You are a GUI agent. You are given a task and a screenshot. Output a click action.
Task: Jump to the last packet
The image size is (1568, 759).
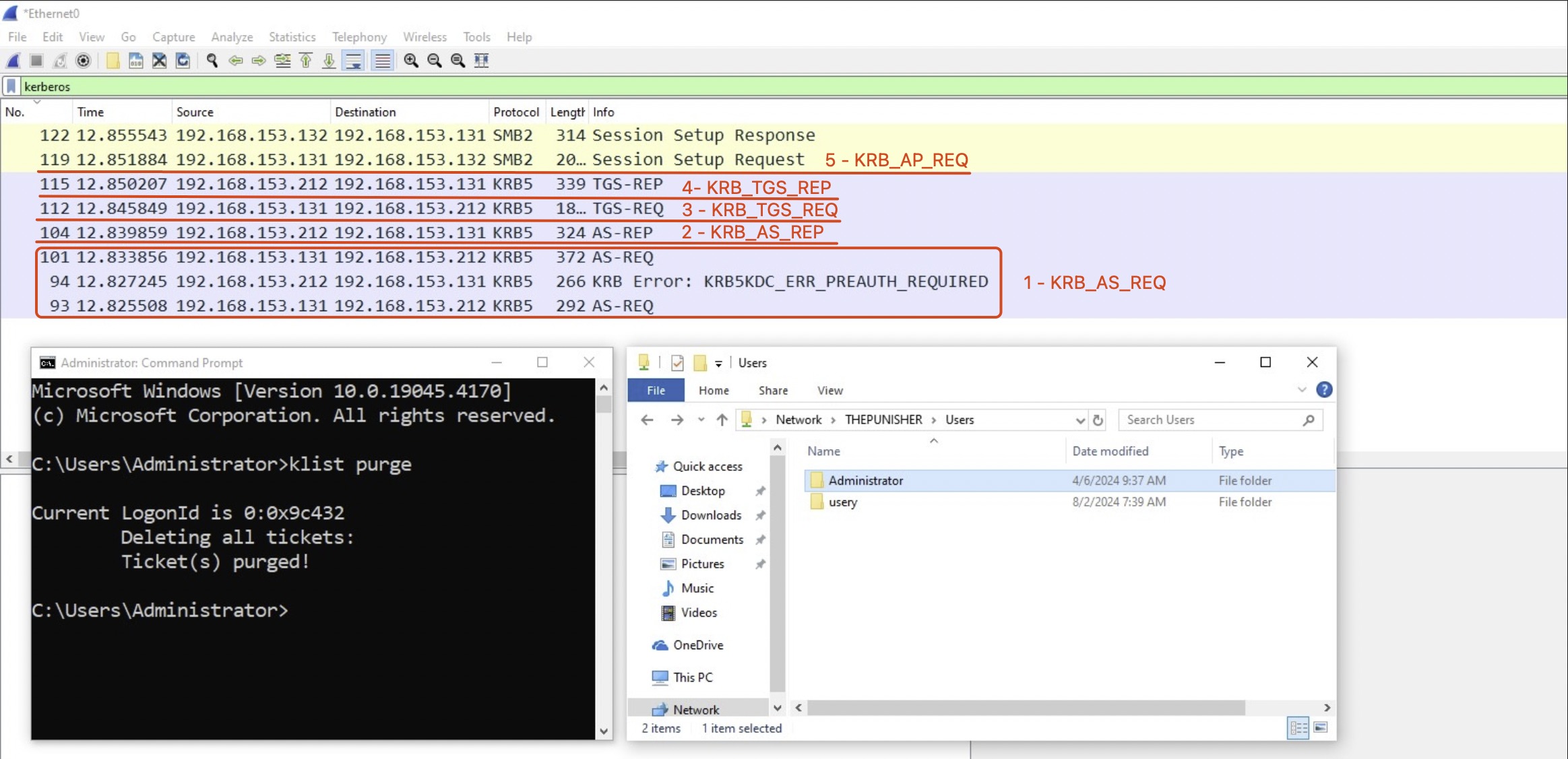click(329, 61)
